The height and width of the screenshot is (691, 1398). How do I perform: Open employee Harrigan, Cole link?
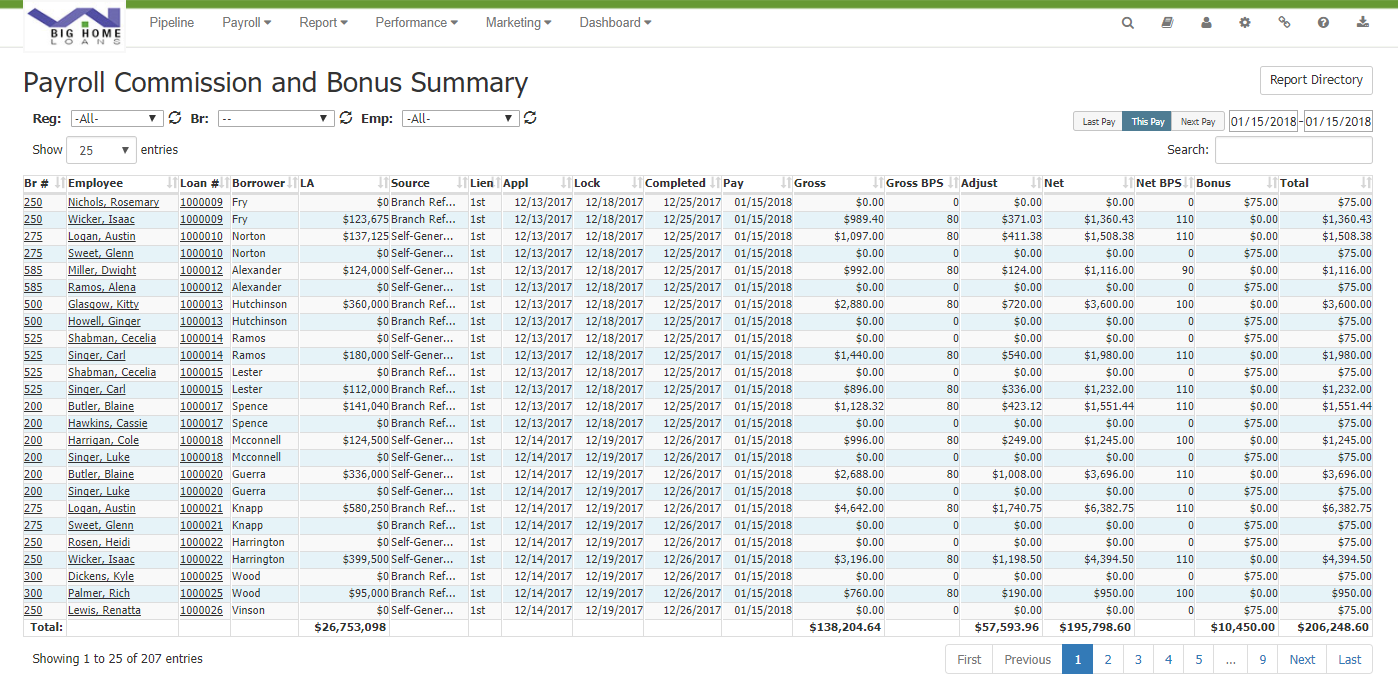[x=103, y=441]
